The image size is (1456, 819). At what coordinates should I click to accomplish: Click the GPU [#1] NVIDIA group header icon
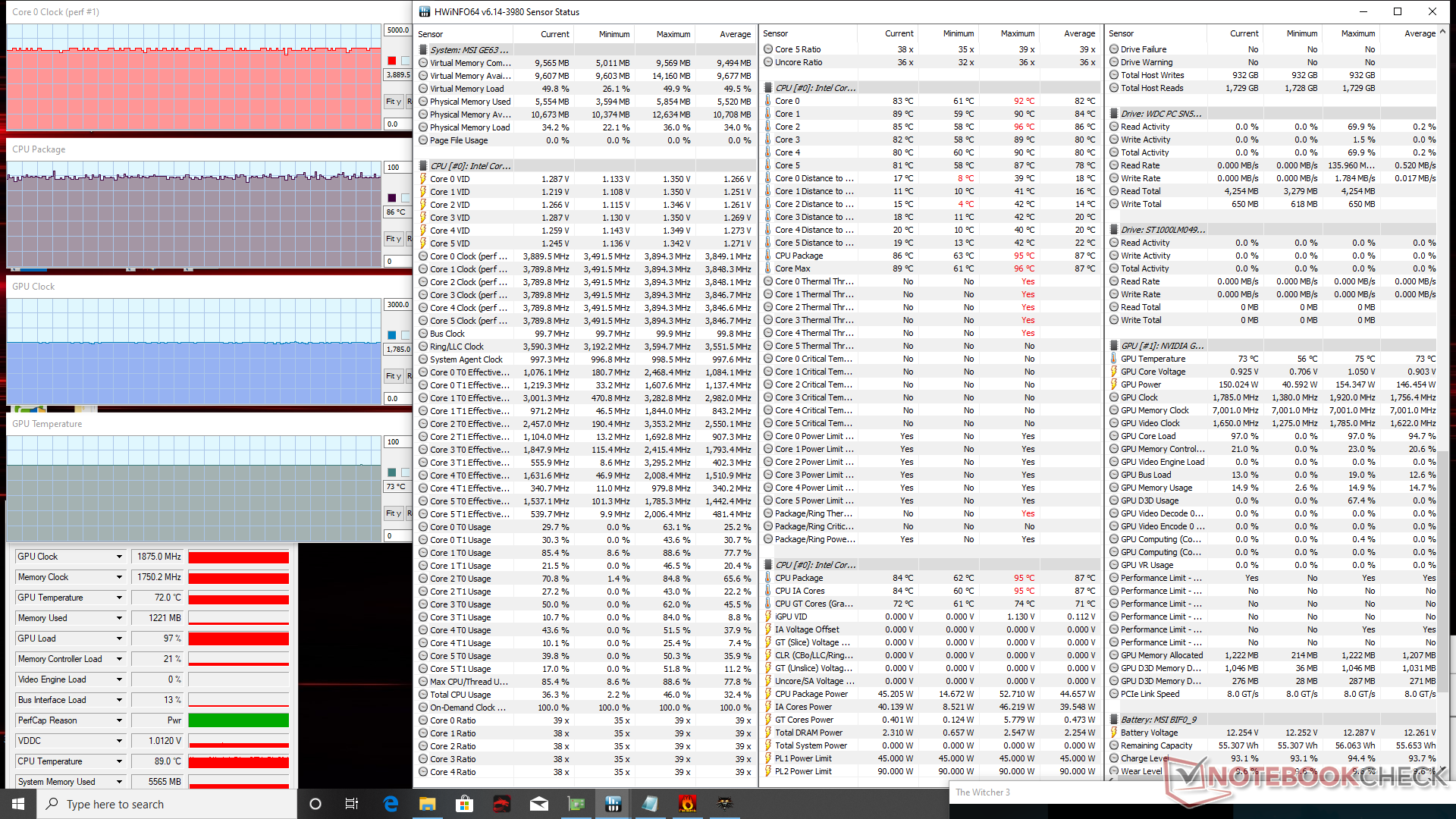coord(1114,346)
